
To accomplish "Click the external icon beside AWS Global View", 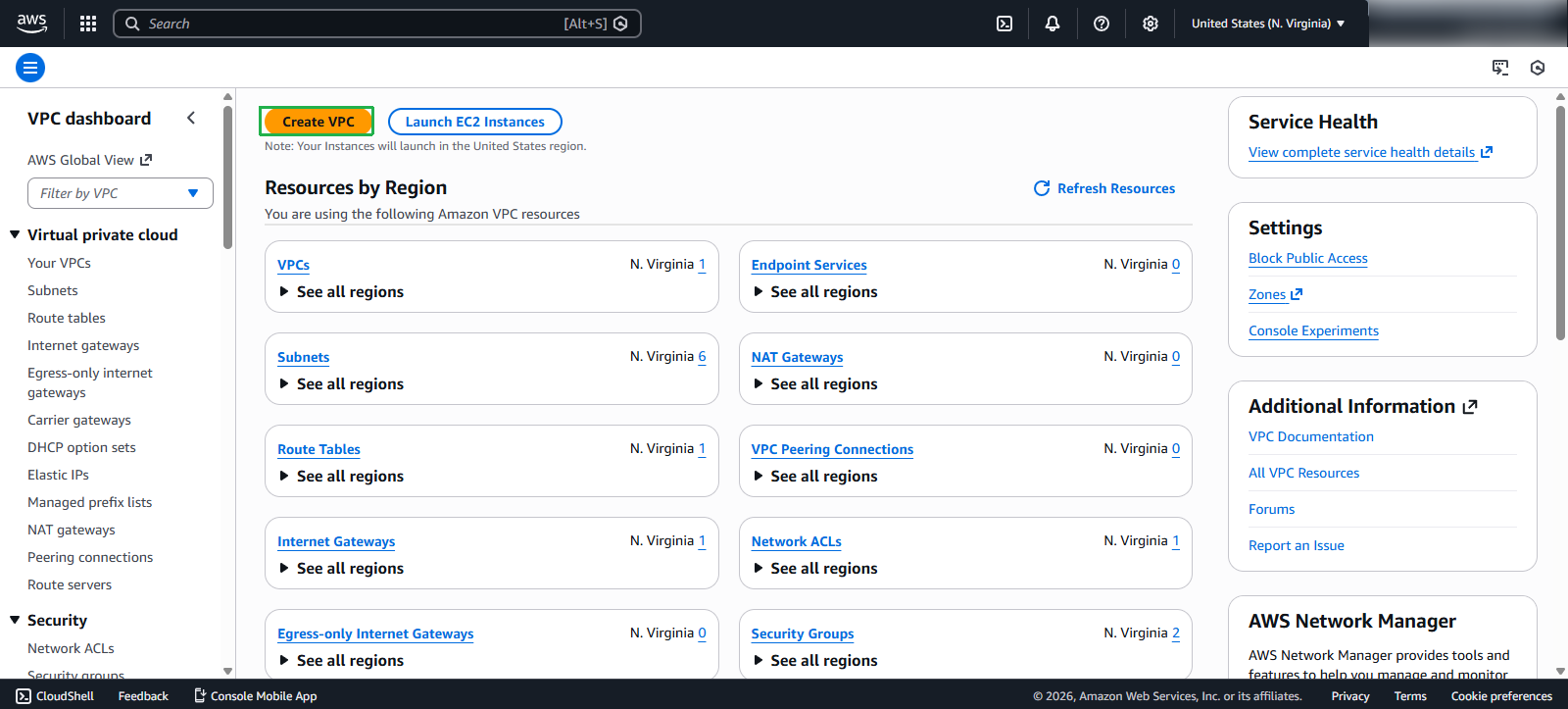I will pyautogui.click(x=146, y=160).
